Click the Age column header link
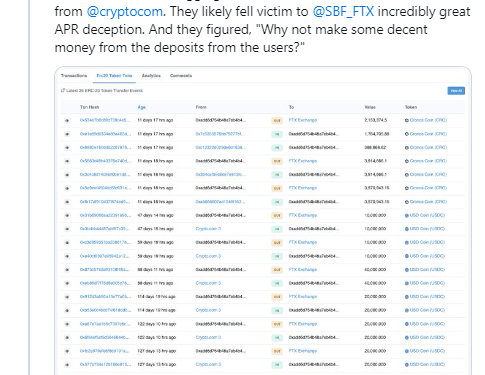The width and height of the screenshot is (485, 375). click(x=142, y=107)
